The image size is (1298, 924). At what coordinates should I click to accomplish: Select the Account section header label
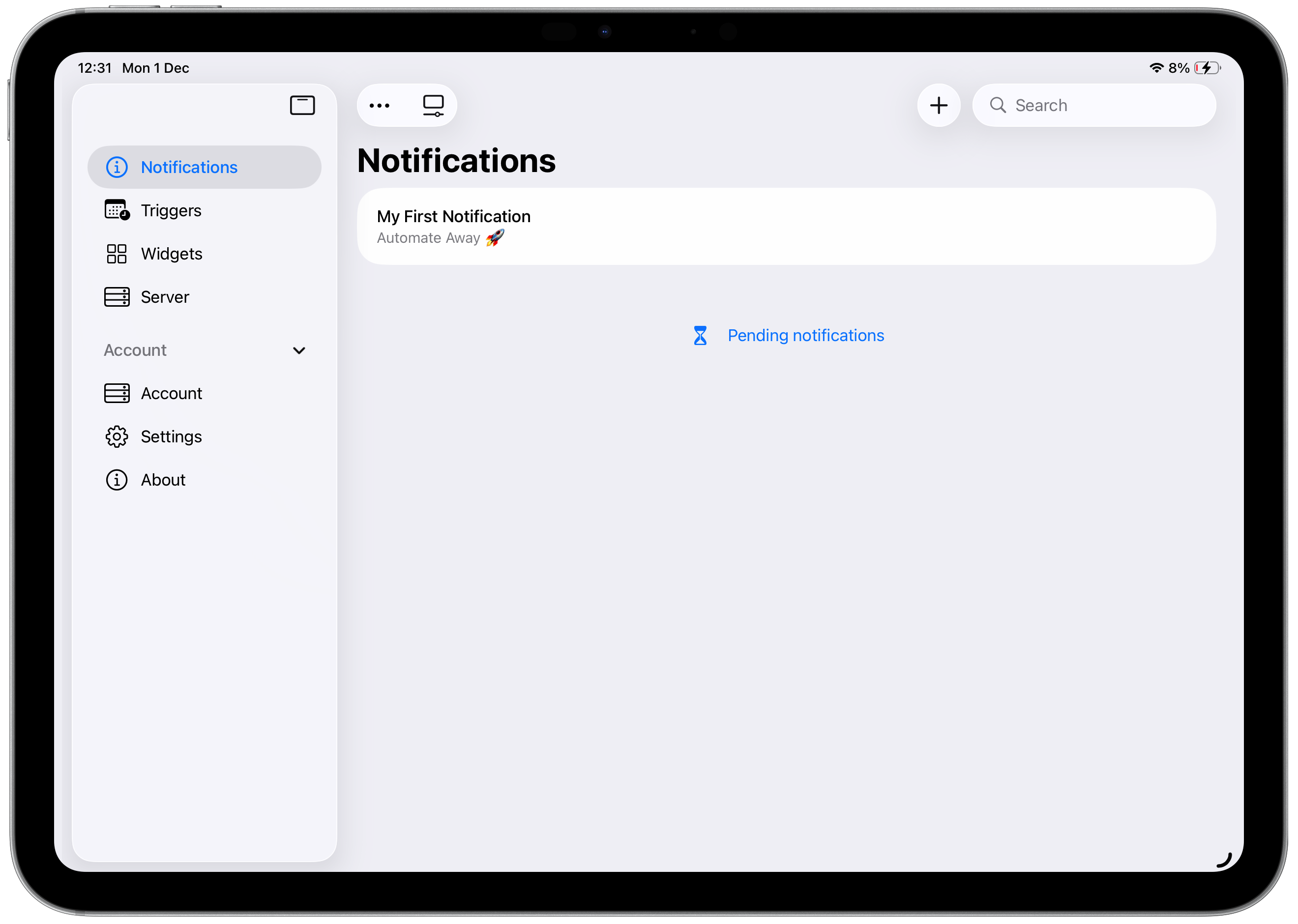135,350
